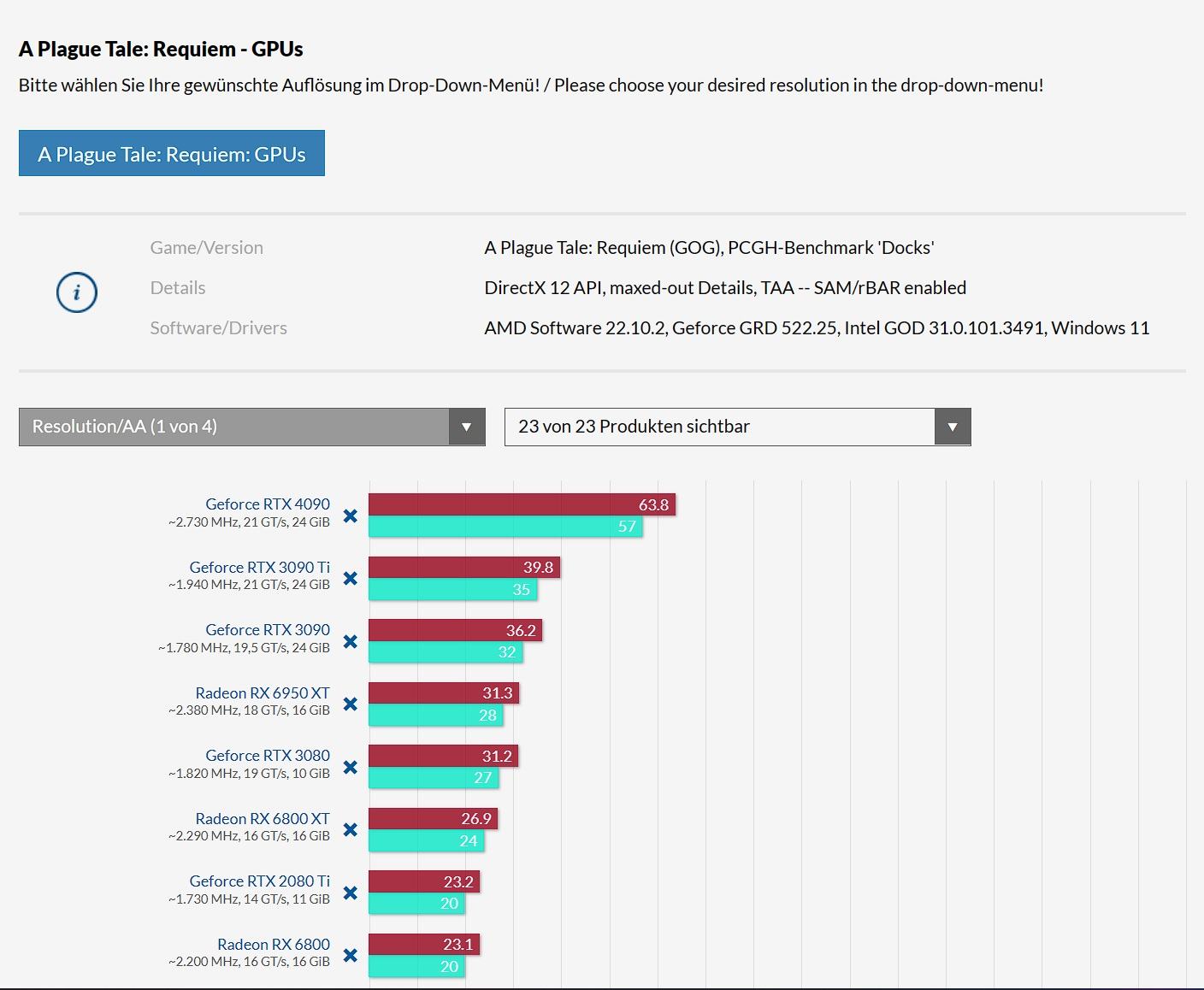
Task: Remove Radeon RX 6800 with X icon
Action: click(350, 956)
